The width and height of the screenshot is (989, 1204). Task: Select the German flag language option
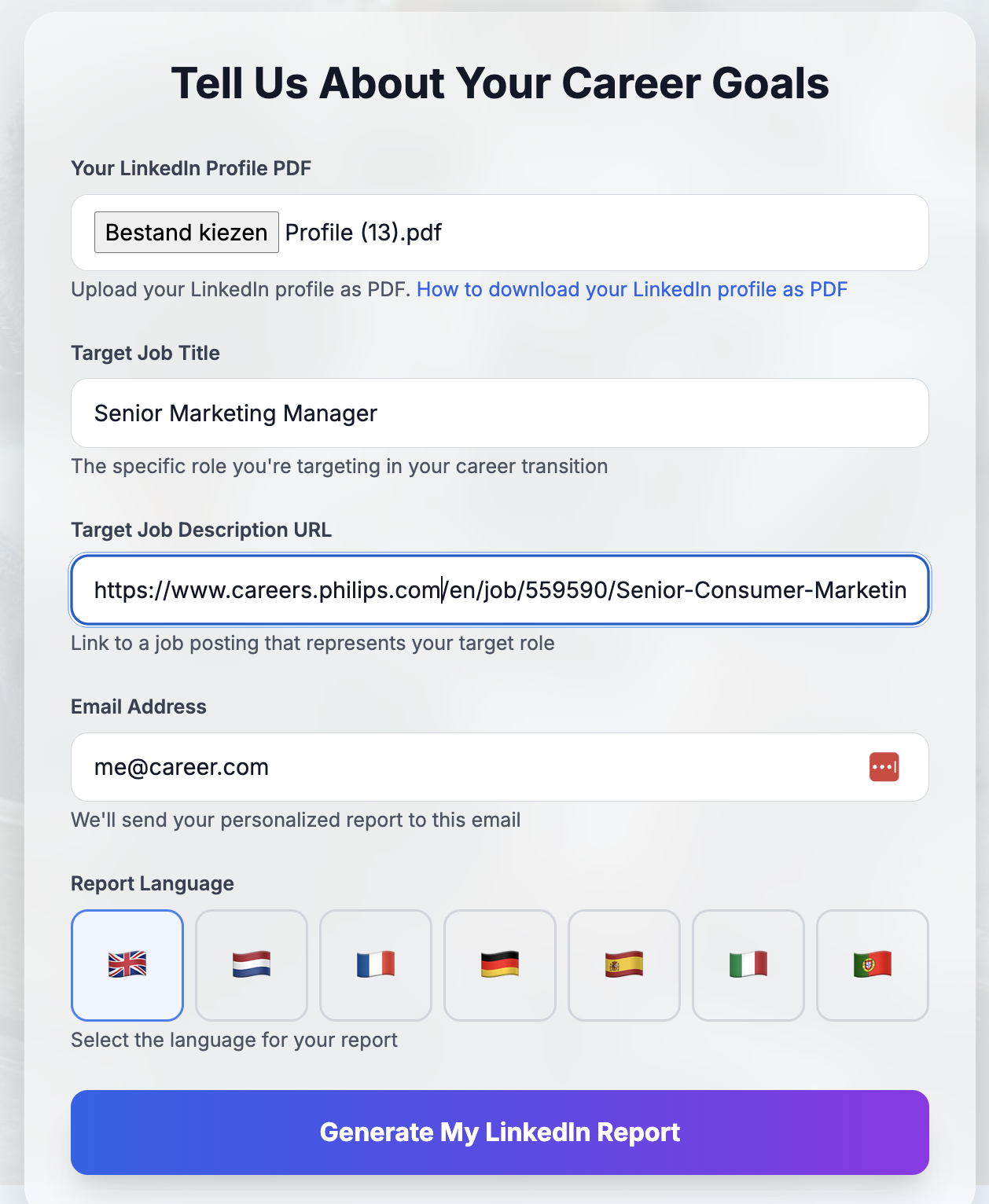pyautogui.click(x=500, y=964)
